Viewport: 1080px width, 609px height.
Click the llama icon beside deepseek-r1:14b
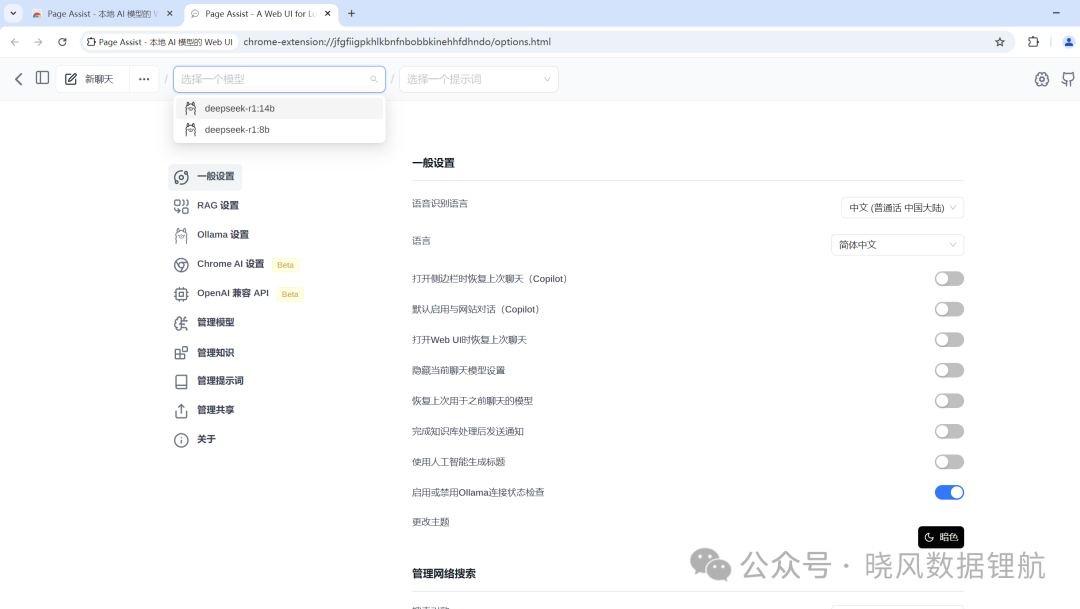click(191, 108)
